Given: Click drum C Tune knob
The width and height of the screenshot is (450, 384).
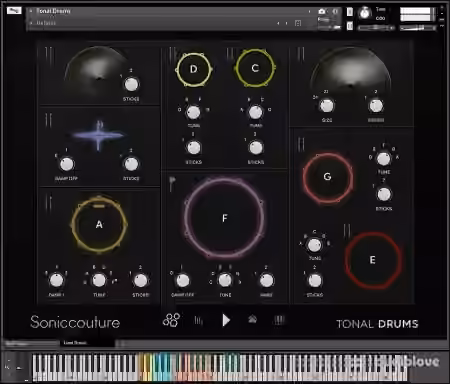Looking at the screenshot, I should point(256,112).
